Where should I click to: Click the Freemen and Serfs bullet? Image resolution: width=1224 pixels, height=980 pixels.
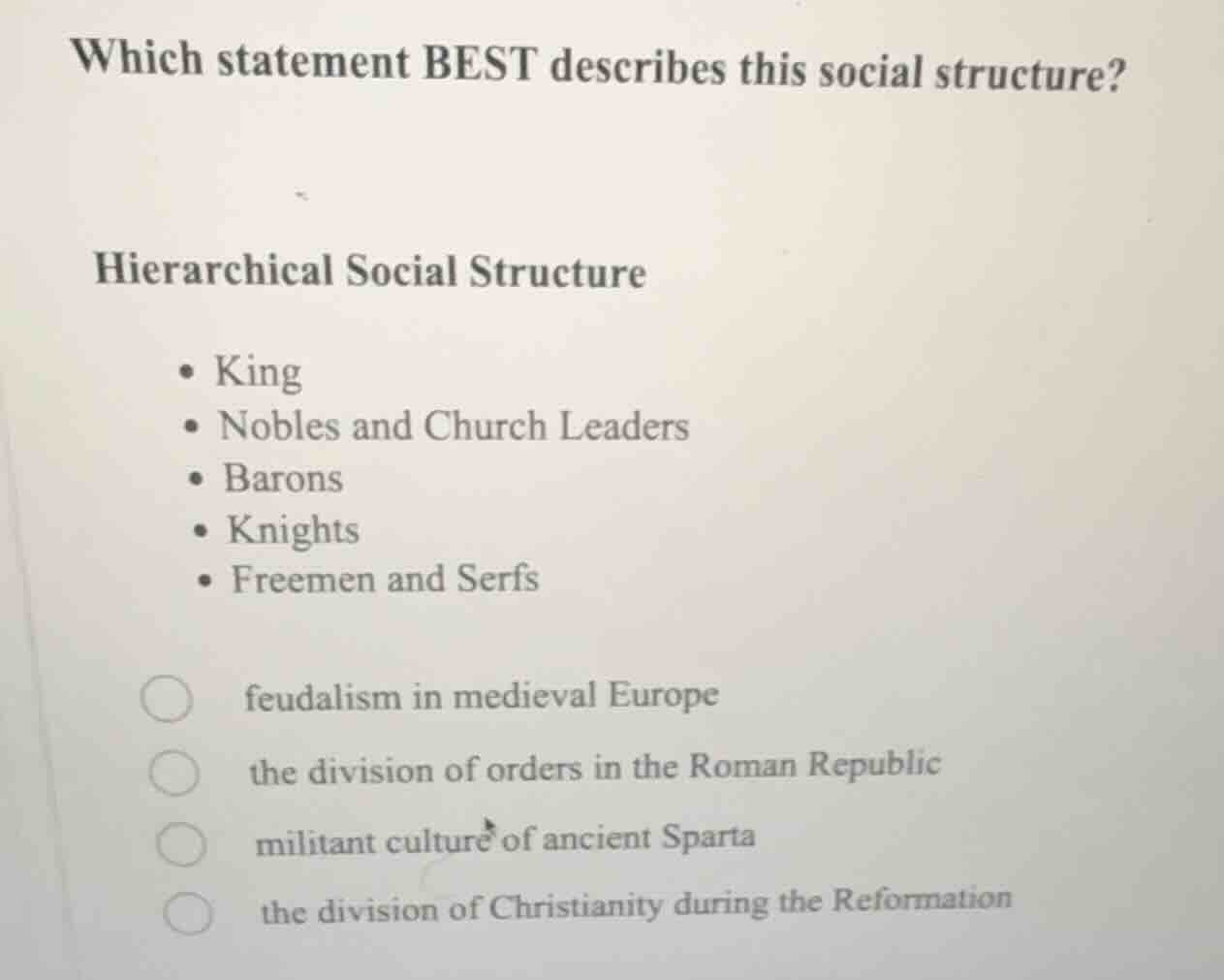pyautogui.click(x=383, y=579)
